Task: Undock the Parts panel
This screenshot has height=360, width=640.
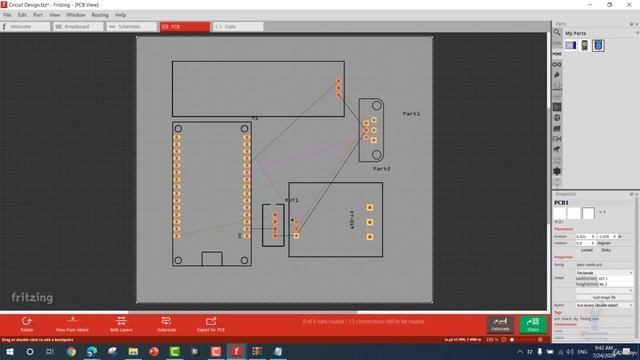Action: coord(631,24)
